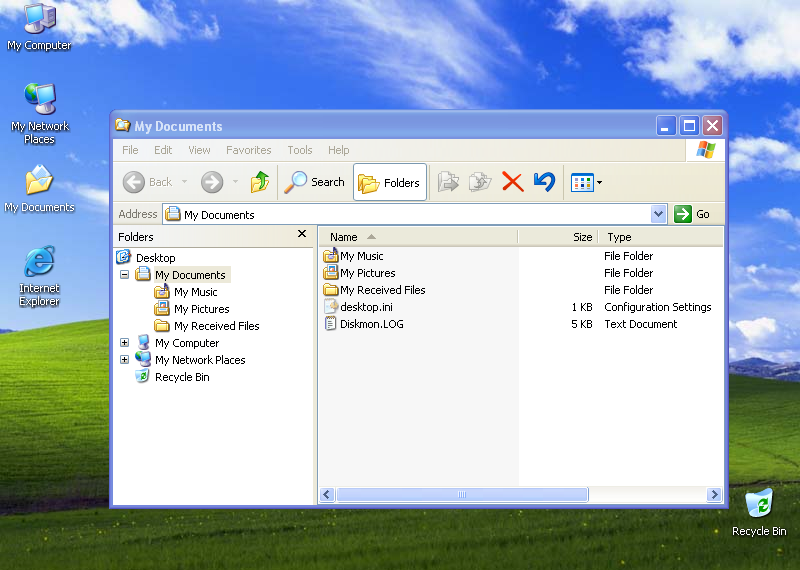This screenshot has width=800, height=570.
Task: Select My Network Places in tree
Action: 200,360
